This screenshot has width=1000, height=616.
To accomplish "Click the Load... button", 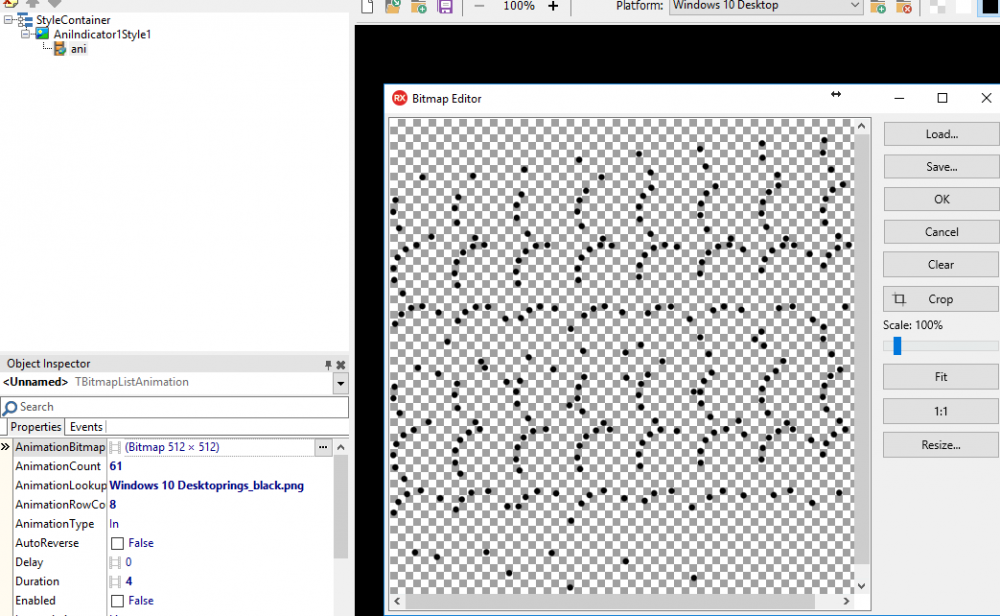I will pos(941,134).
